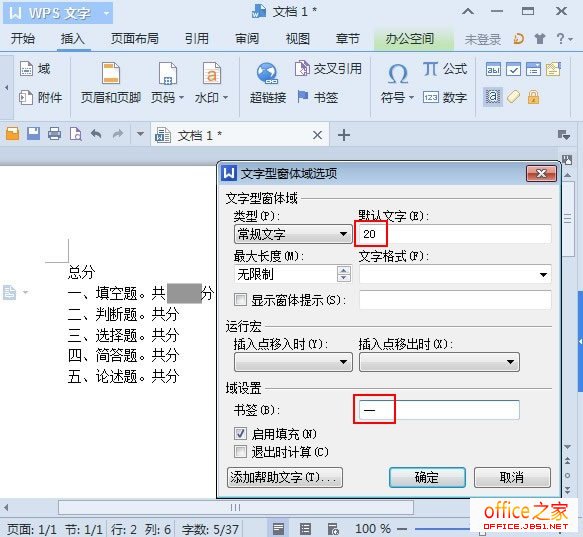Undo the last action

(x=96, y=134)
